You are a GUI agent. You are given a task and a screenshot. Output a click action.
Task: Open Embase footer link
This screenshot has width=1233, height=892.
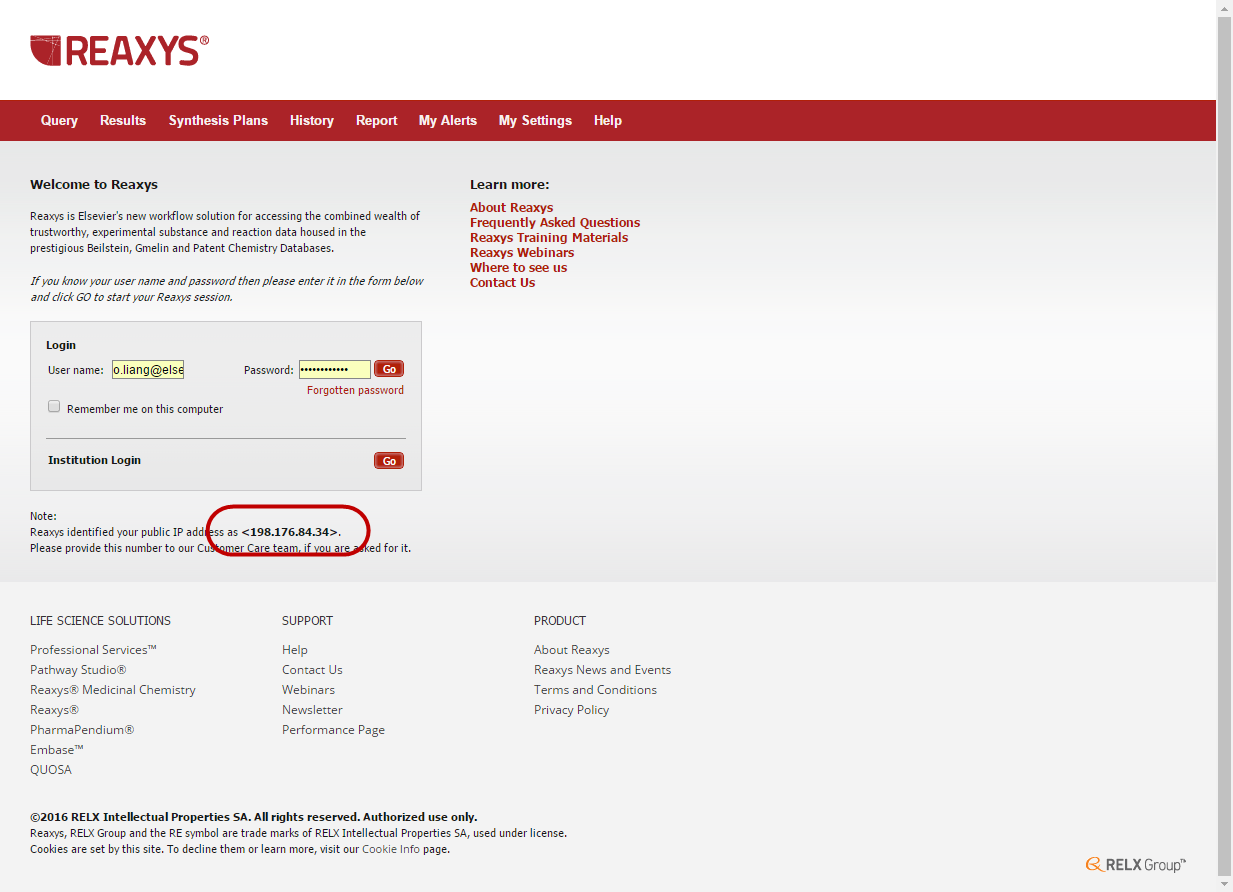pos(57,750)
